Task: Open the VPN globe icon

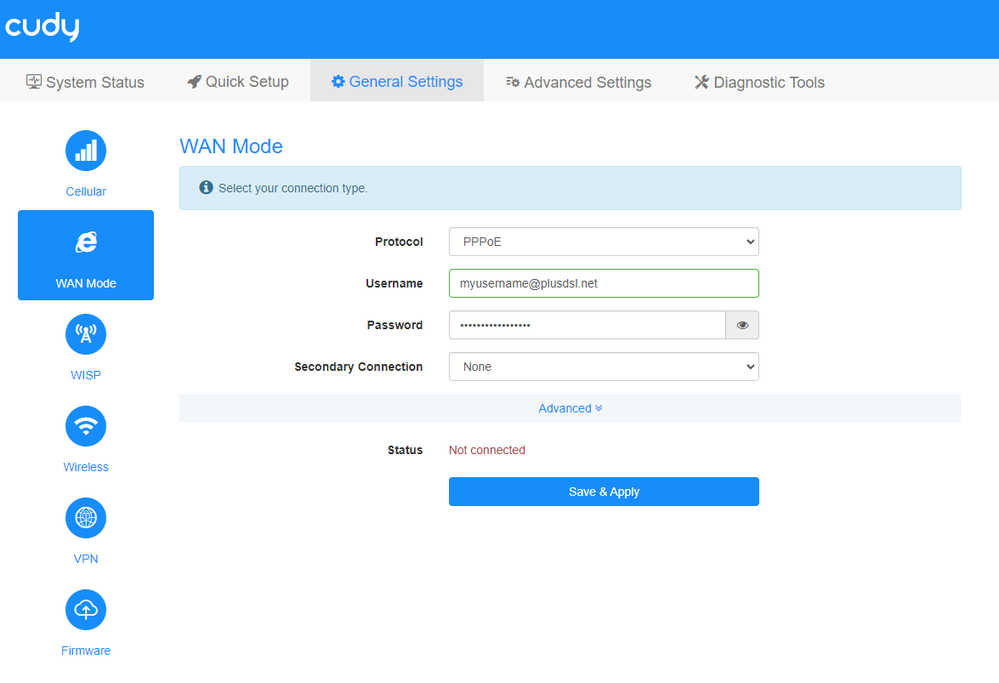Action: (x=86, y=518)
